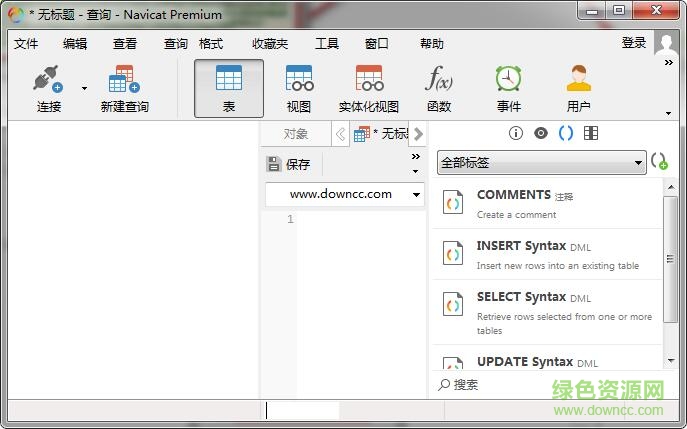Screen dimensions: 687x429
Task: Toggle the panel layout icon
Action: [591, 133]
